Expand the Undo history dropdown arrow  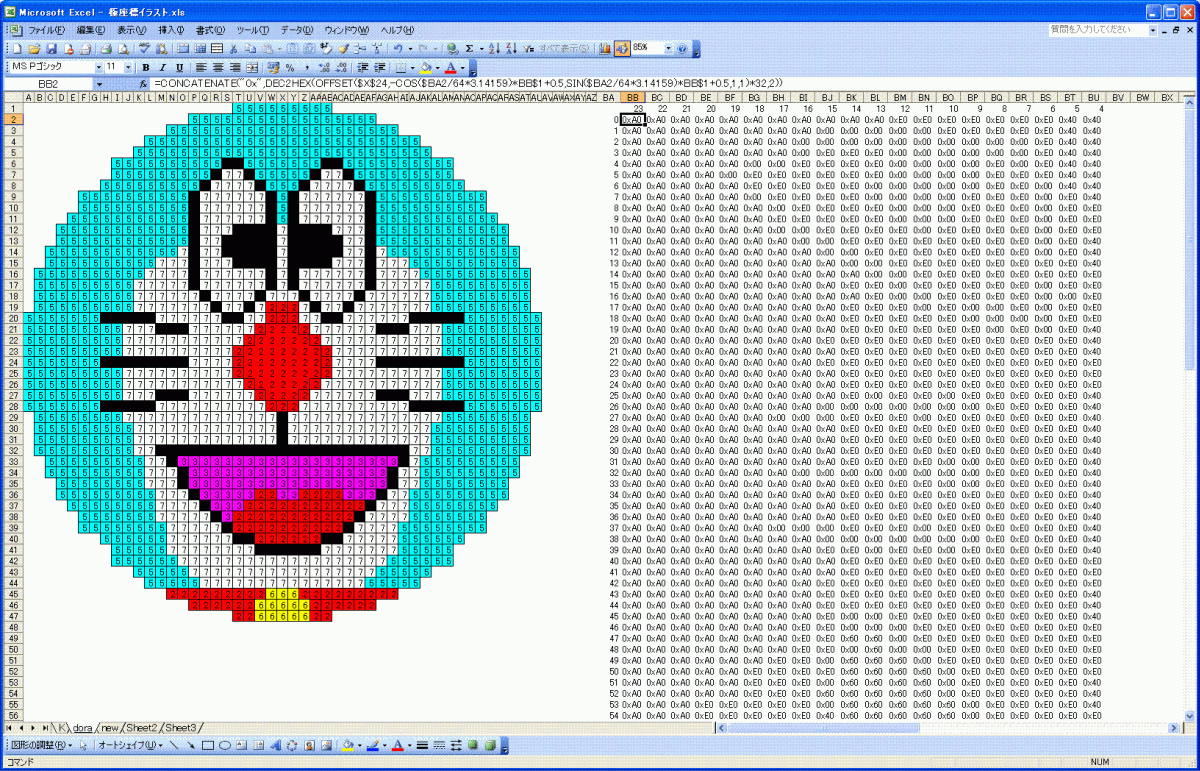[x=410, y=47]
